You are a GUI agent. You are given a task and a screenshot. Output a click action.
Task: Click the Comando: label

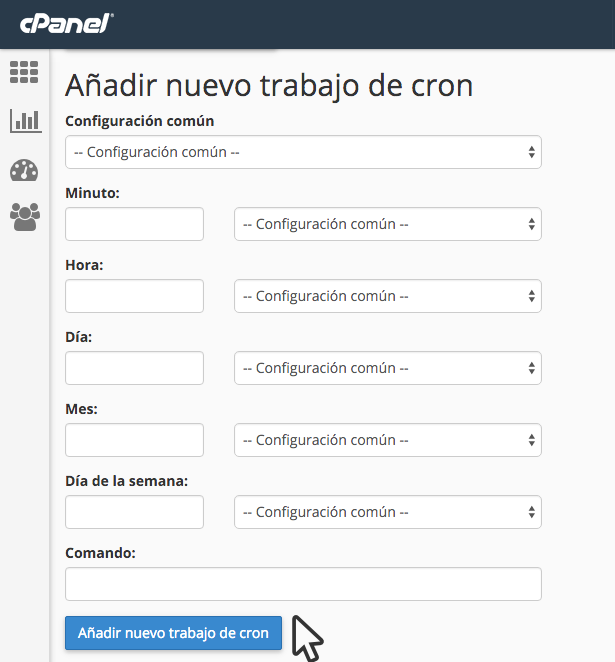pyautogui.click(x=100, y=553)
